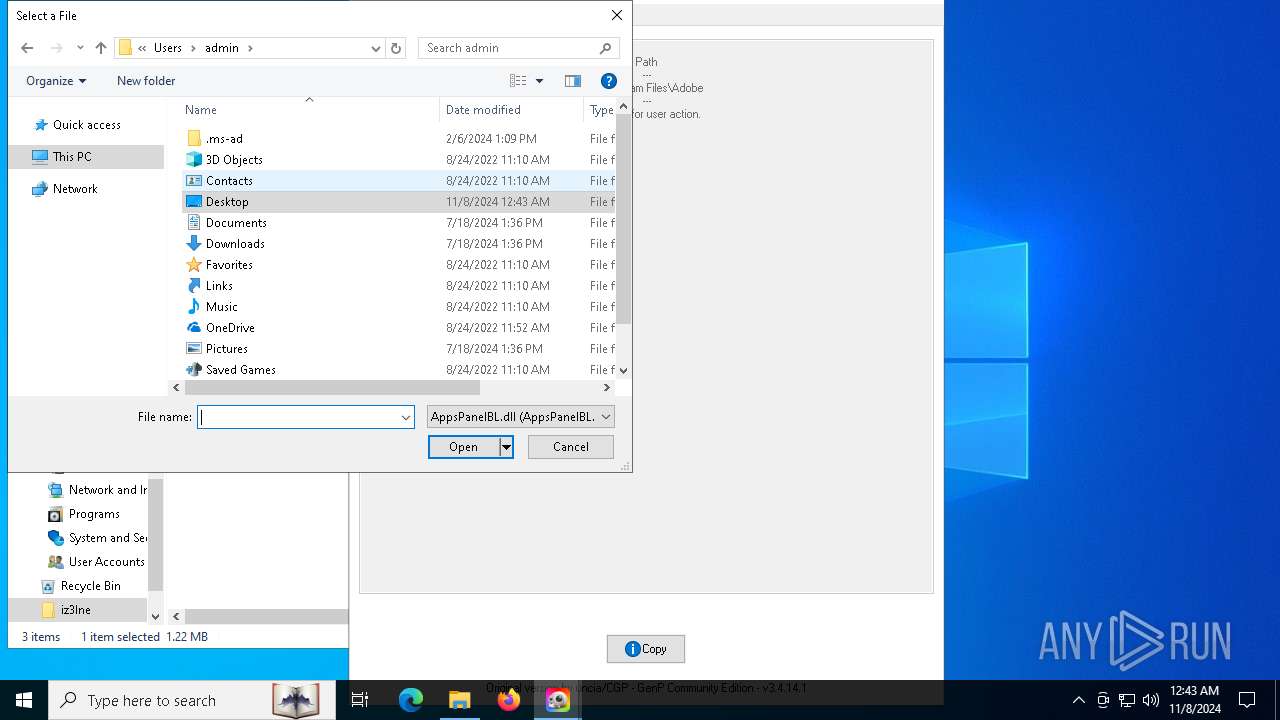
Task: Open User Accounts in Explorer tree
Action: [x=97, y=562]
